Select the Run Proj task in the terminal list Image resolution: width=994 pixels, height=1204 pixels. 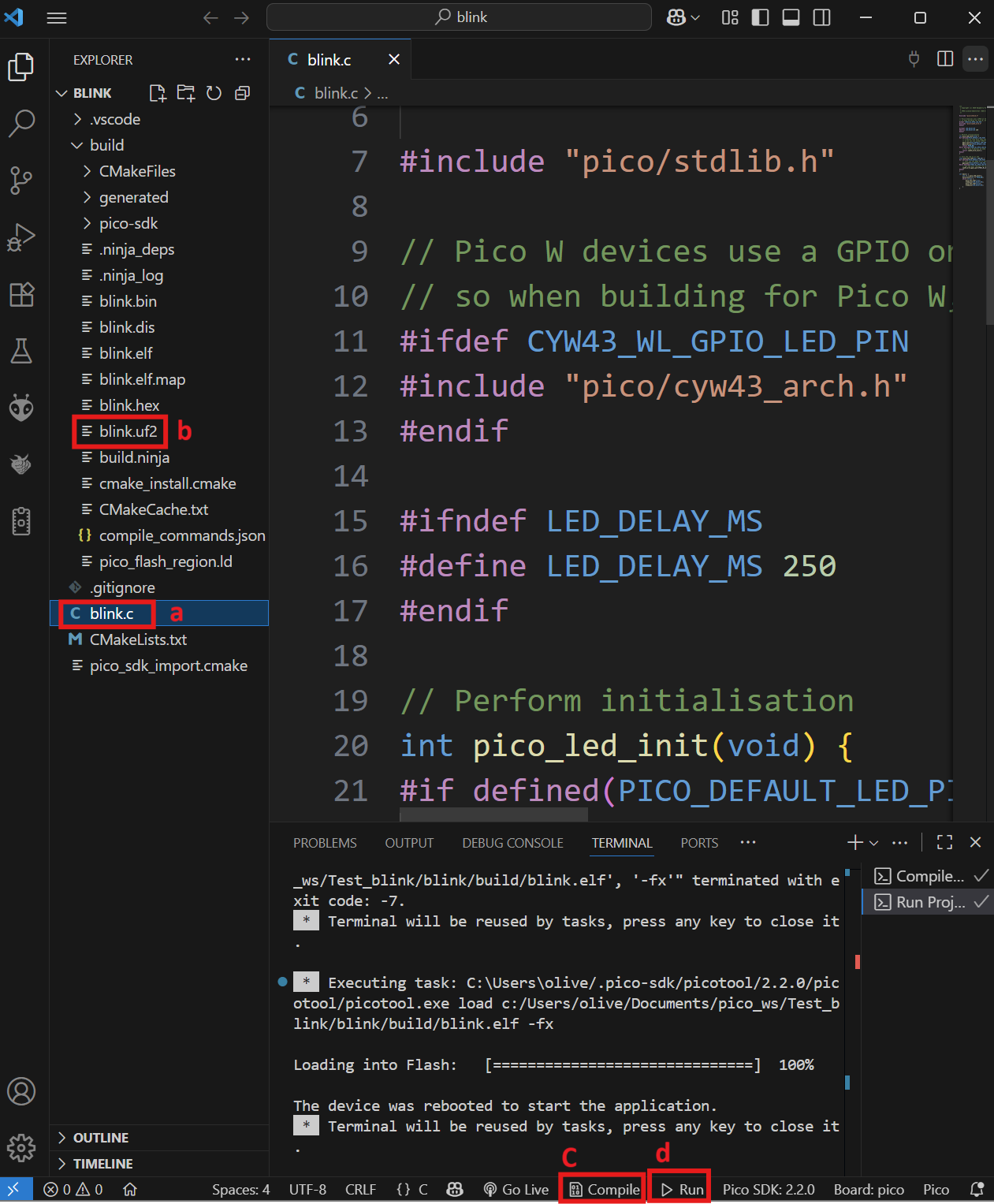[926, 902]
